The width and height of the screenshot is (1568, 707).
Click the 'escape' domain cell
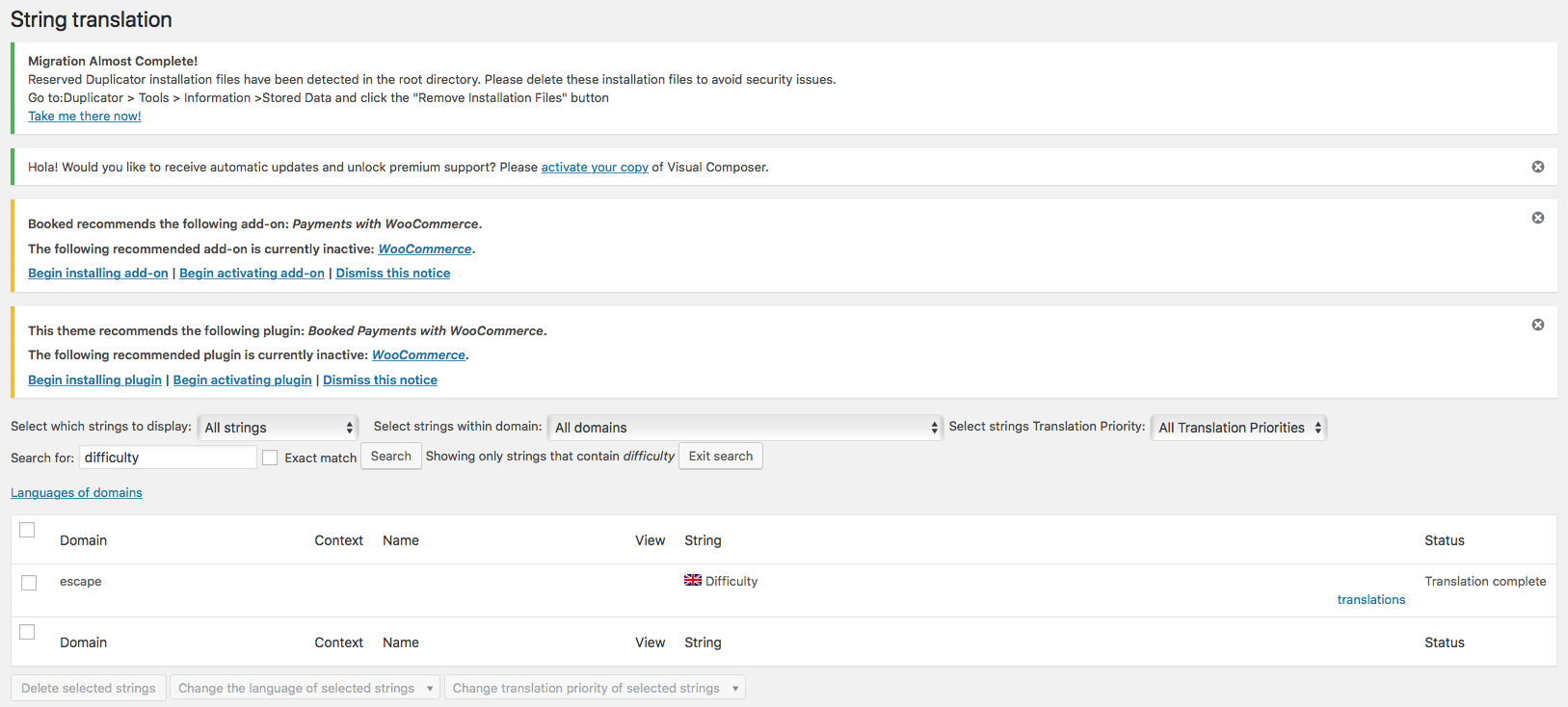81,581
